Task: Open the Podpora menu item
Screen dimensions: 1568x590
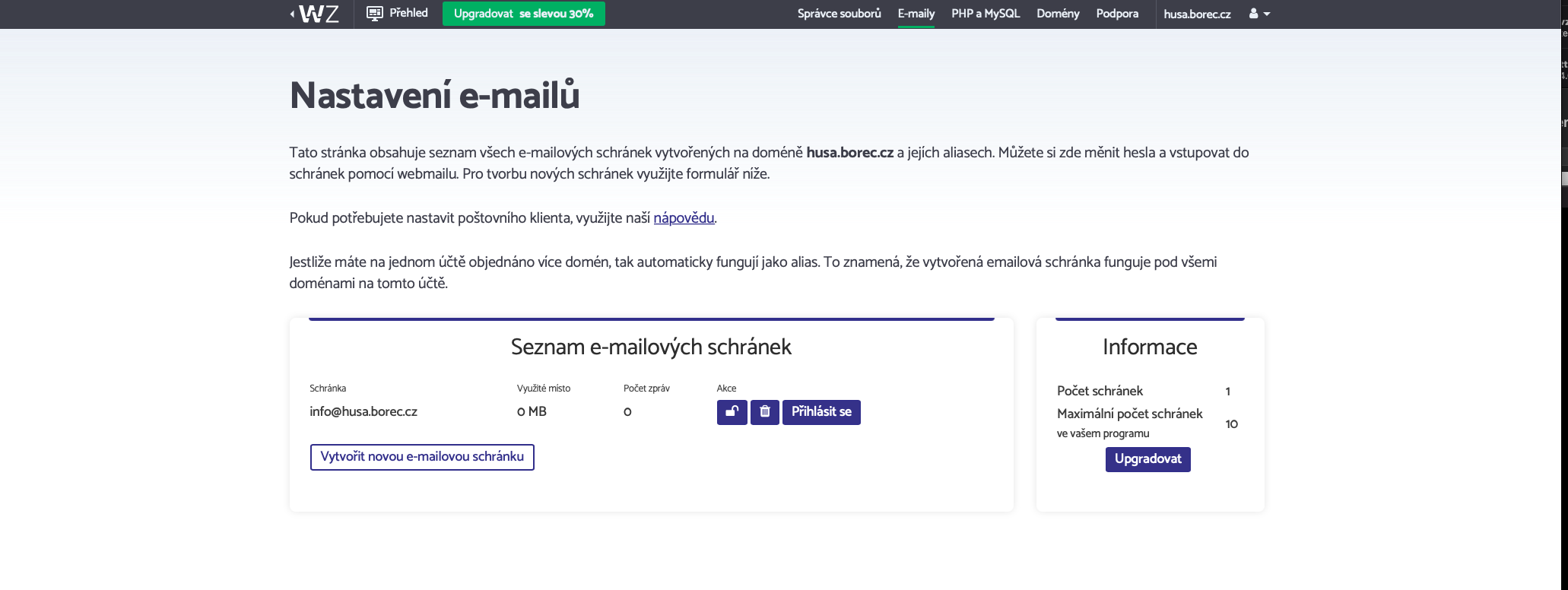Action: click(x=1117, y=14)
